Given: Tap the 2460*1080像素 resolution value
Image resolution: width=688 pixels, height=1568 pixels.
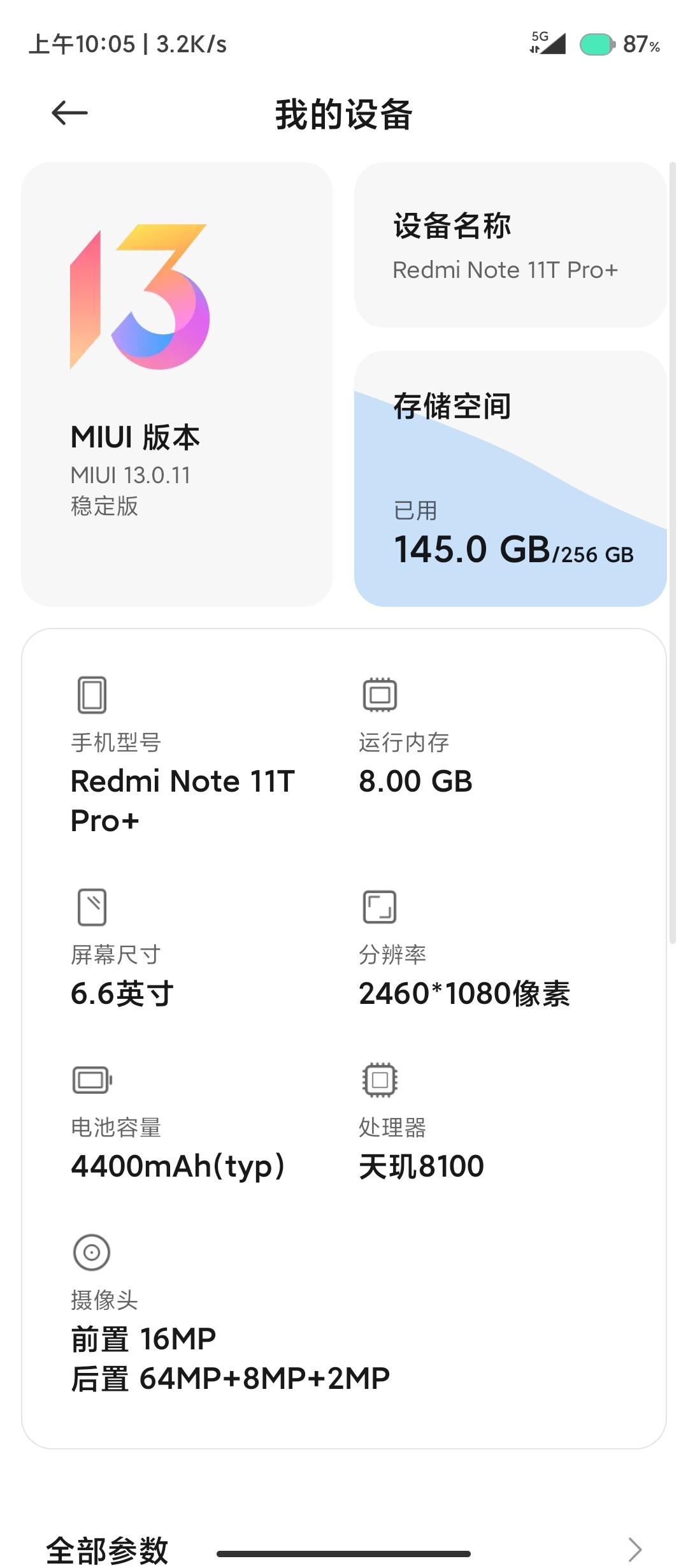Looking at the screenshot, I should 464,994.
